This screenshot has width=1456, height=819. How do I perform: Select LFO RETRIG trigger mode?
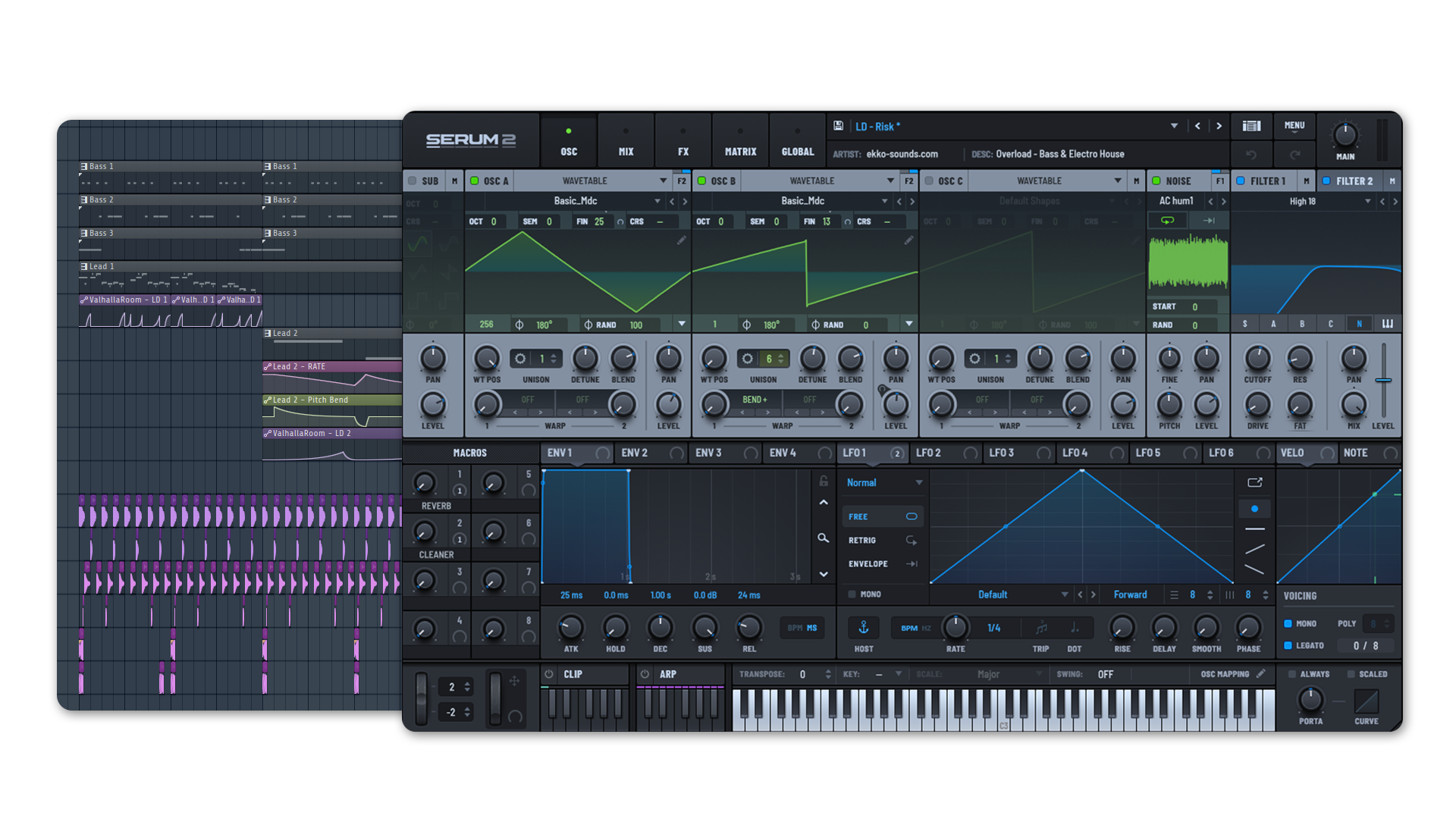pyautogui.click(x=883, y=540)
